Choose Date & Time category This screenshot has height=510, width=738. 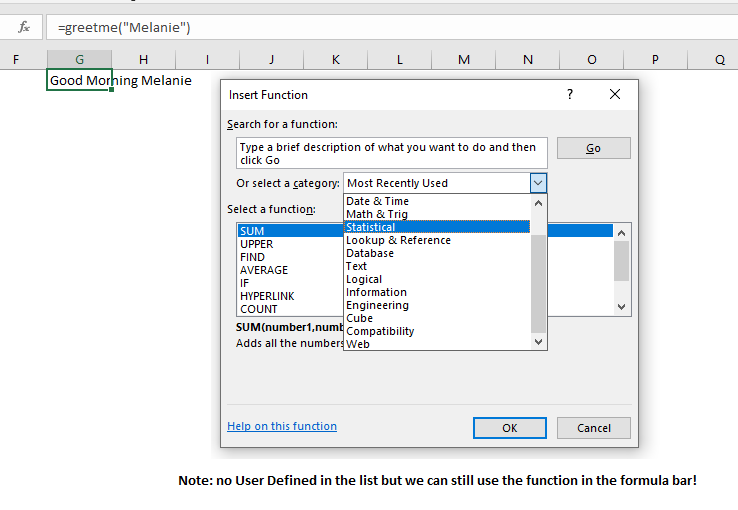[x=377, y=201]
